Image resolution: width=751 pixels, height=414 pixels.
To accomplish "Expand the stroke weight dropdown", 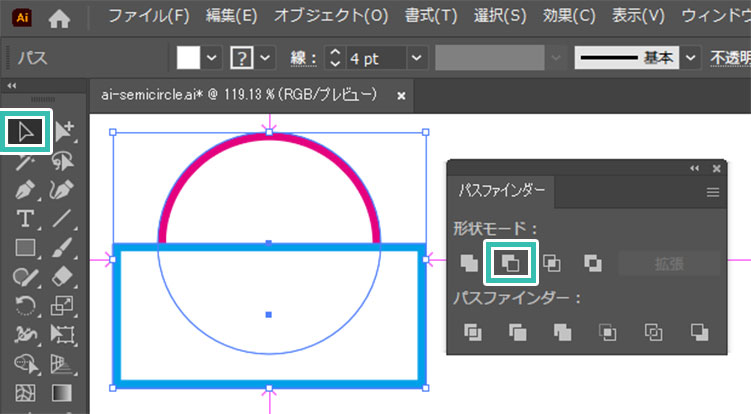I will coord(416,58).
